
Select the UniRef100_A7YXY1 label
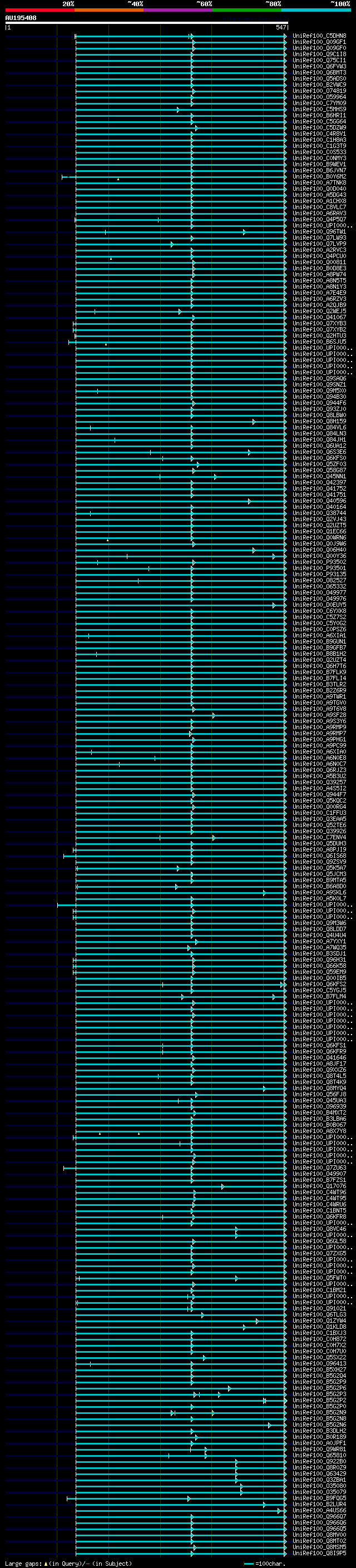click(319, 942)
